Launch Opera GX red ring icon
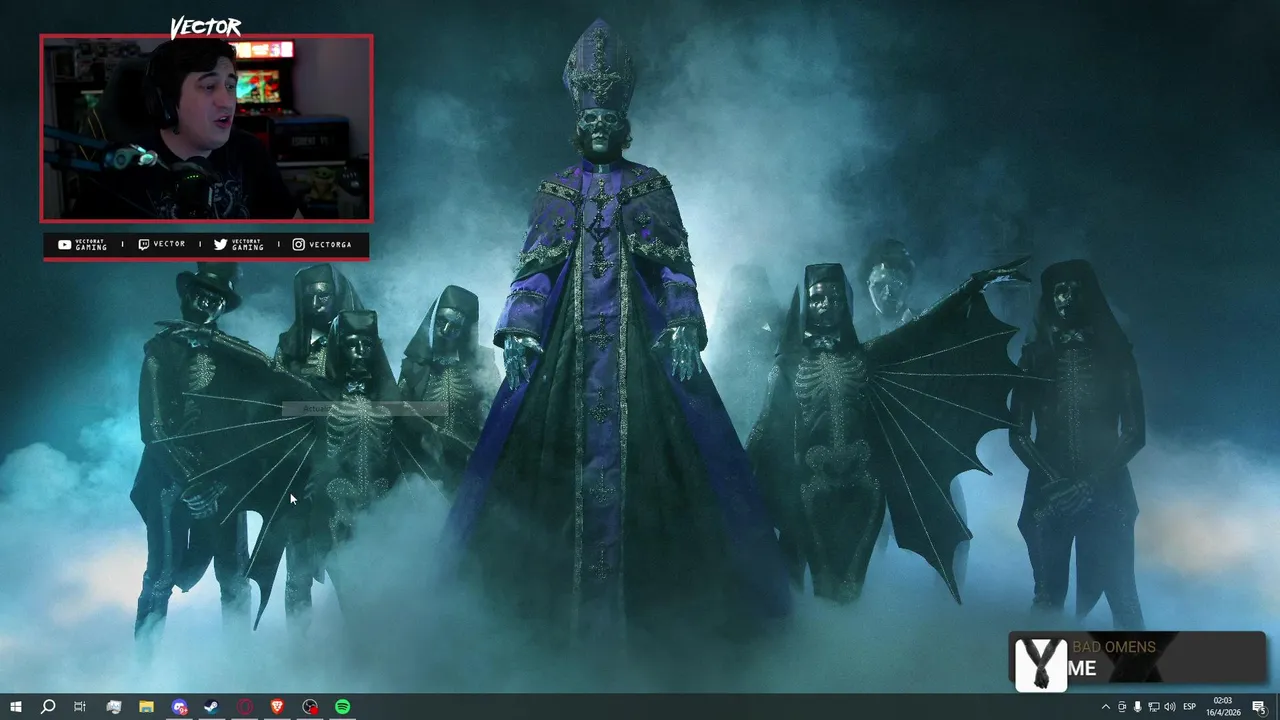The width and height of the screenshot is (1280, 720). click(x=245, y=707)
